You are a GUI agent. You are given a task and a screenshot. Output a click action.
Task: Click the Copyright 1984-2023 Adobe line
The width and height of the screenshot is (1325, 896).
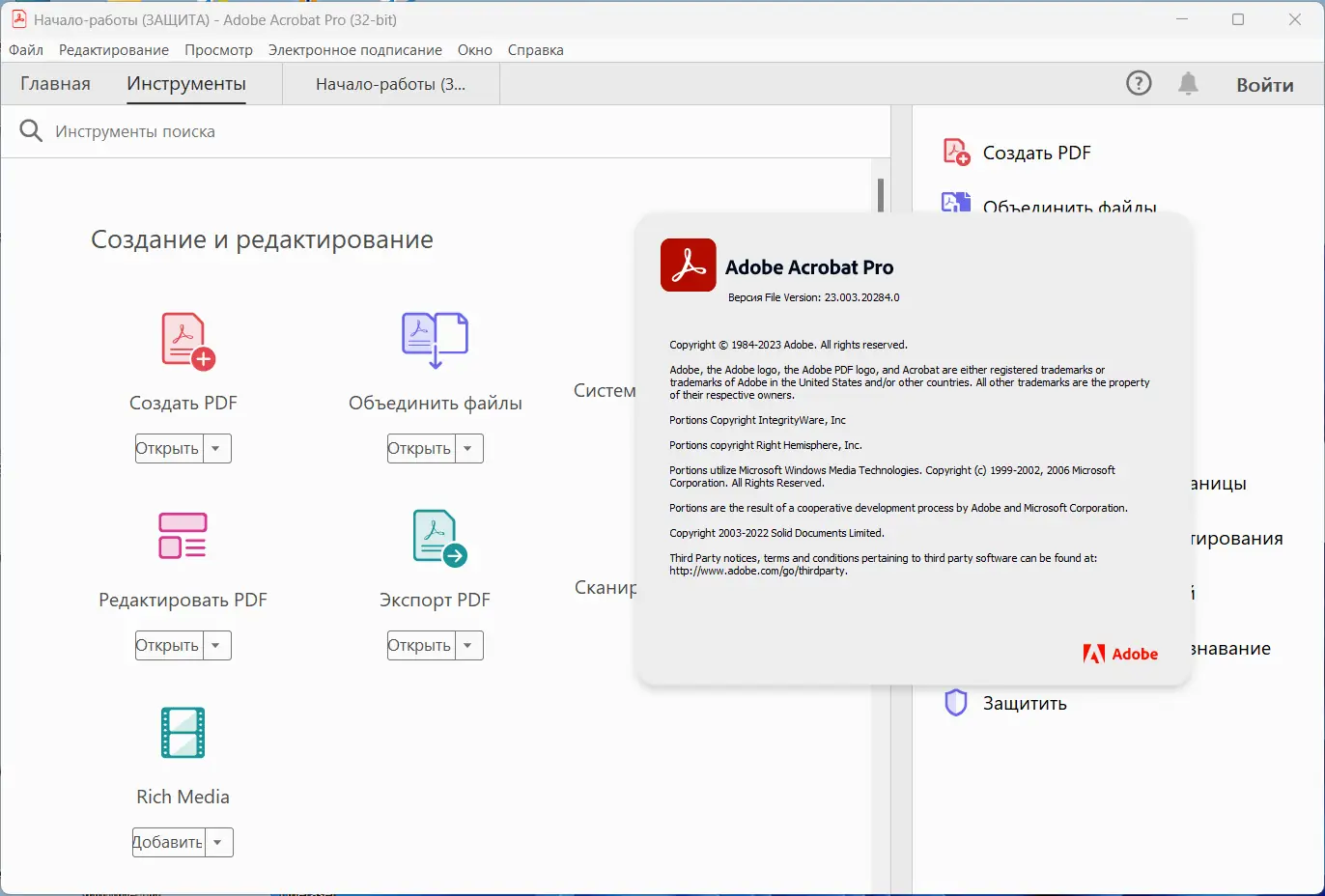click(788, 345)
